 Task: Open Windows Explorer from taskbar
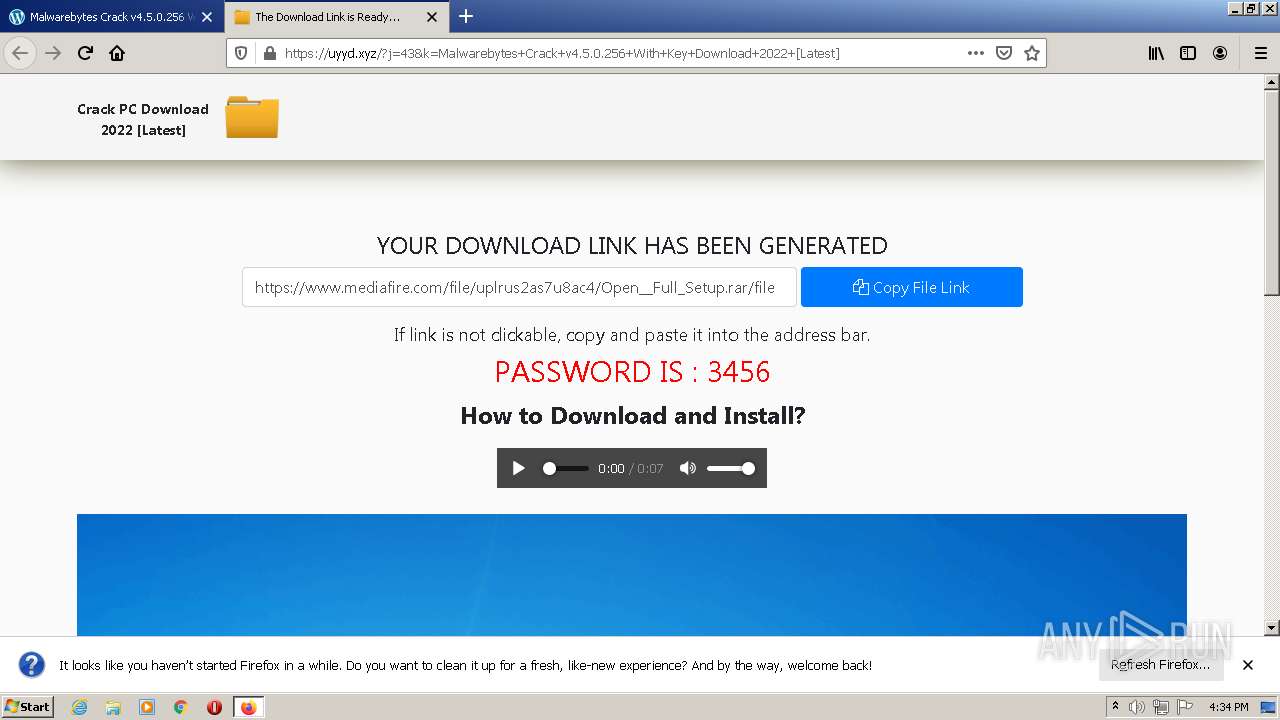113,707
